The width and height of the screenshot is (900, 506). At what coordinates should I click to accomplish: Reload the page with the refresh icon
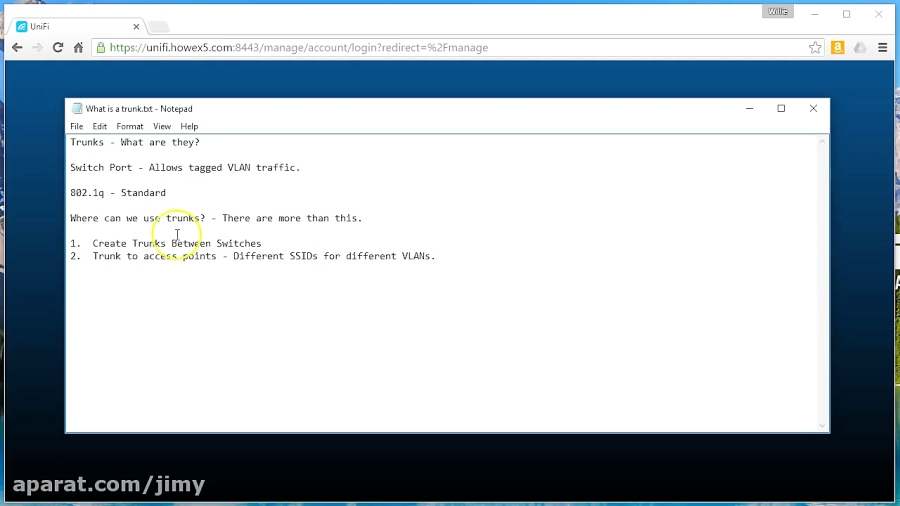click(57, 48)
